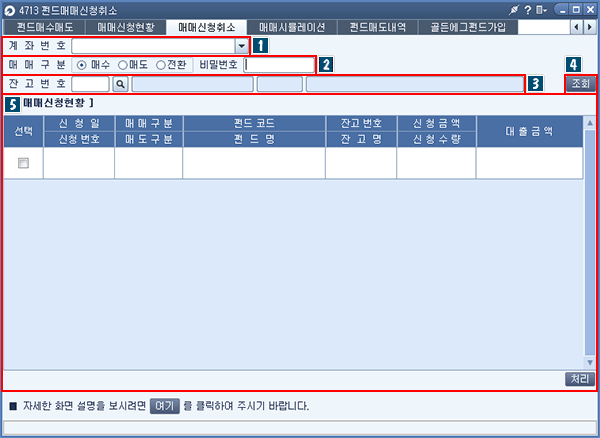Select the 전환 radio button
The image size is (600, 438).
click(x=161, y=65)
